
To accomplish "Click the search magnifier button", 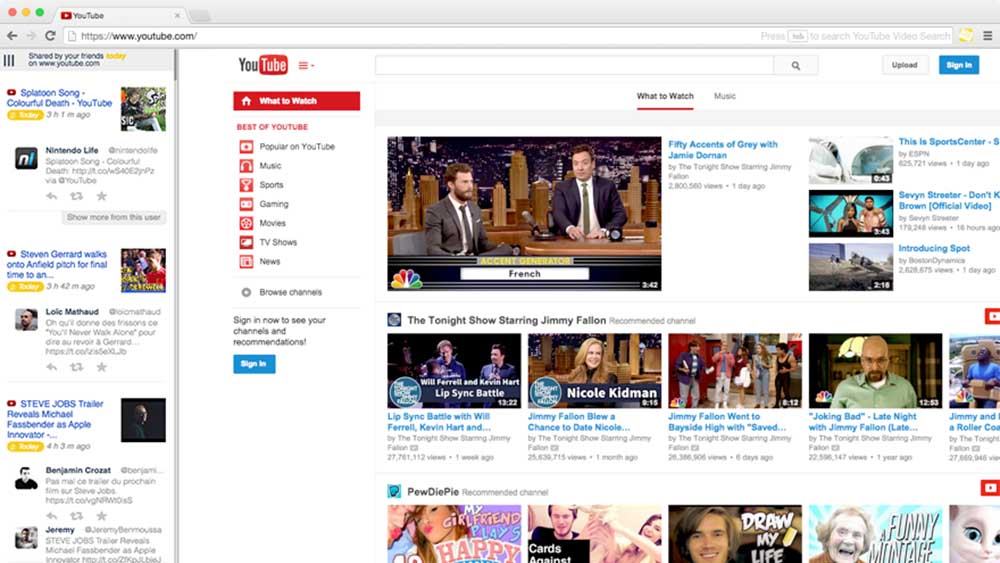I will (x=796, y=65).
